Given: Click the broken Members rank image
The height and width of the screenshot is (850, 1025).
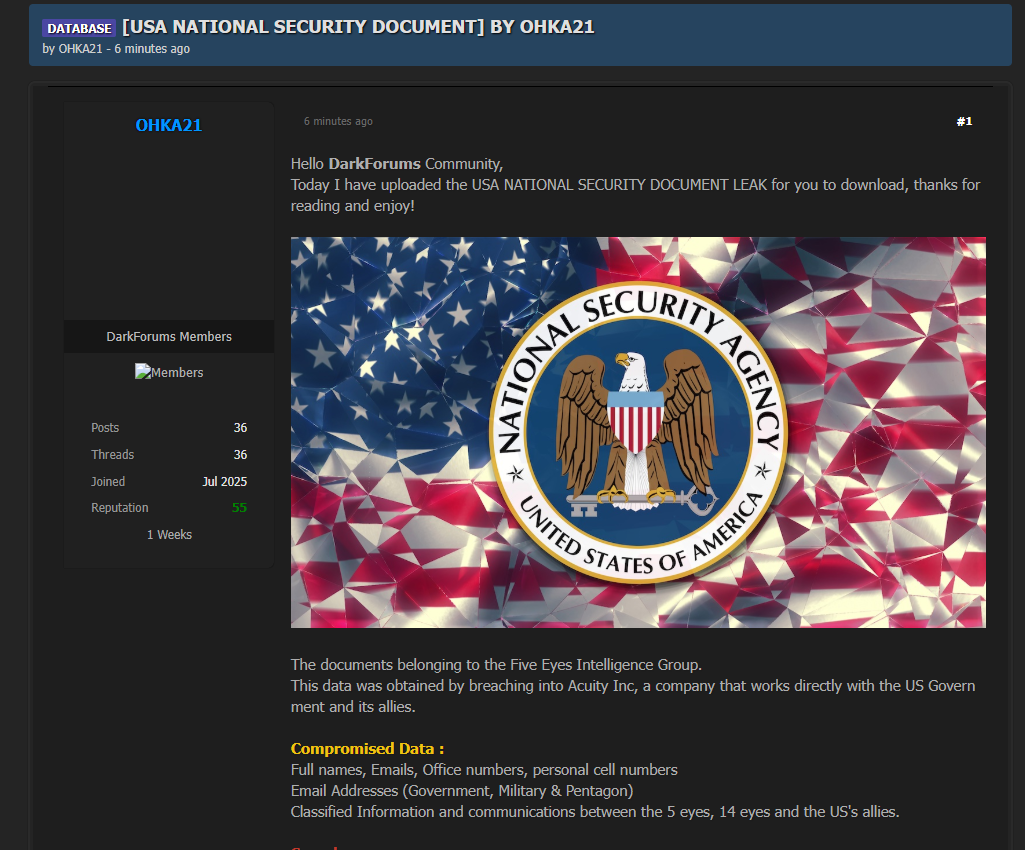Looking at the screenshot, I should tap(169, 372).
